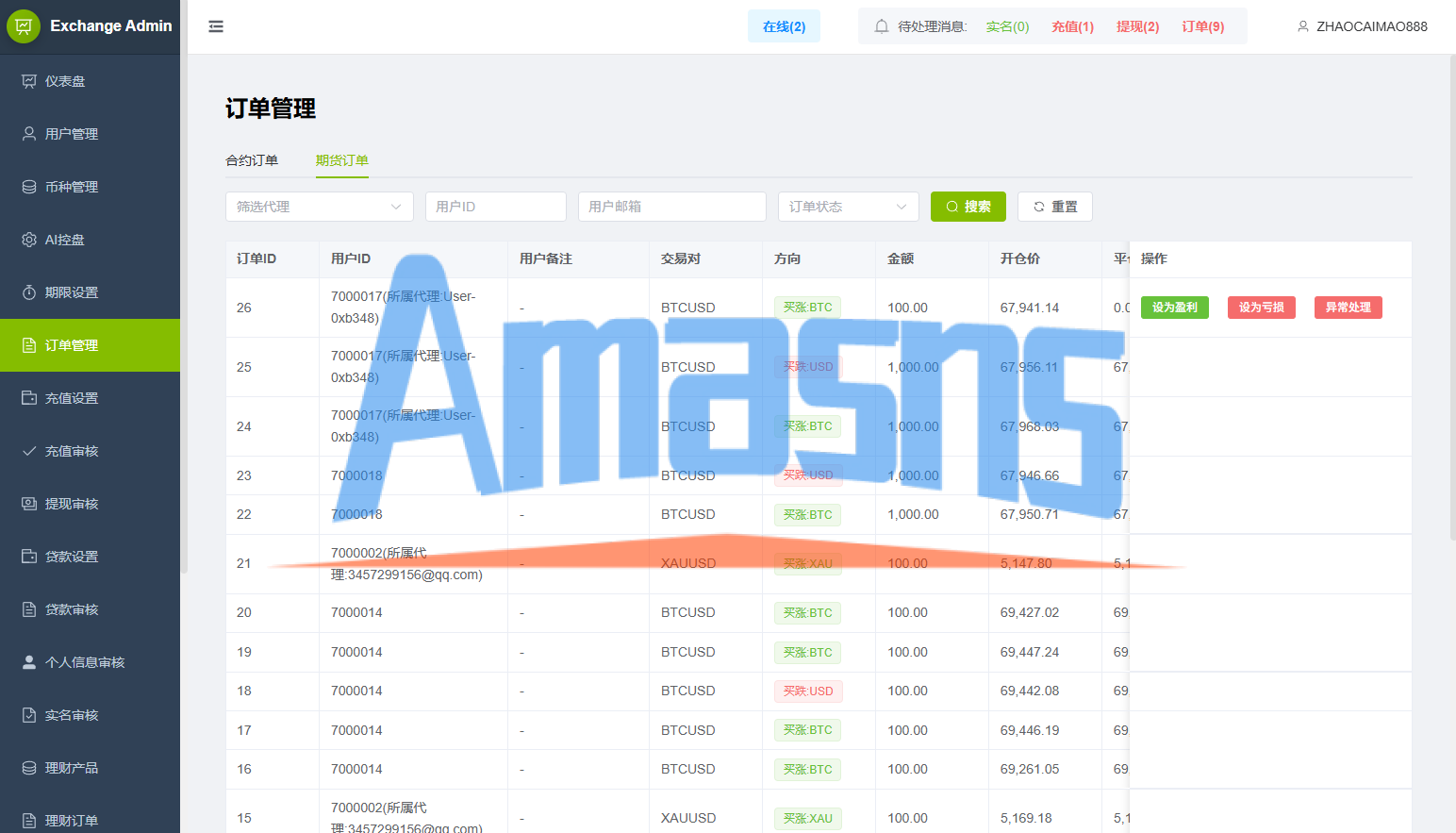Screen dimensions: 1456x833
Task: Click the green 搜索 button
Action: [x=968, y=207]
